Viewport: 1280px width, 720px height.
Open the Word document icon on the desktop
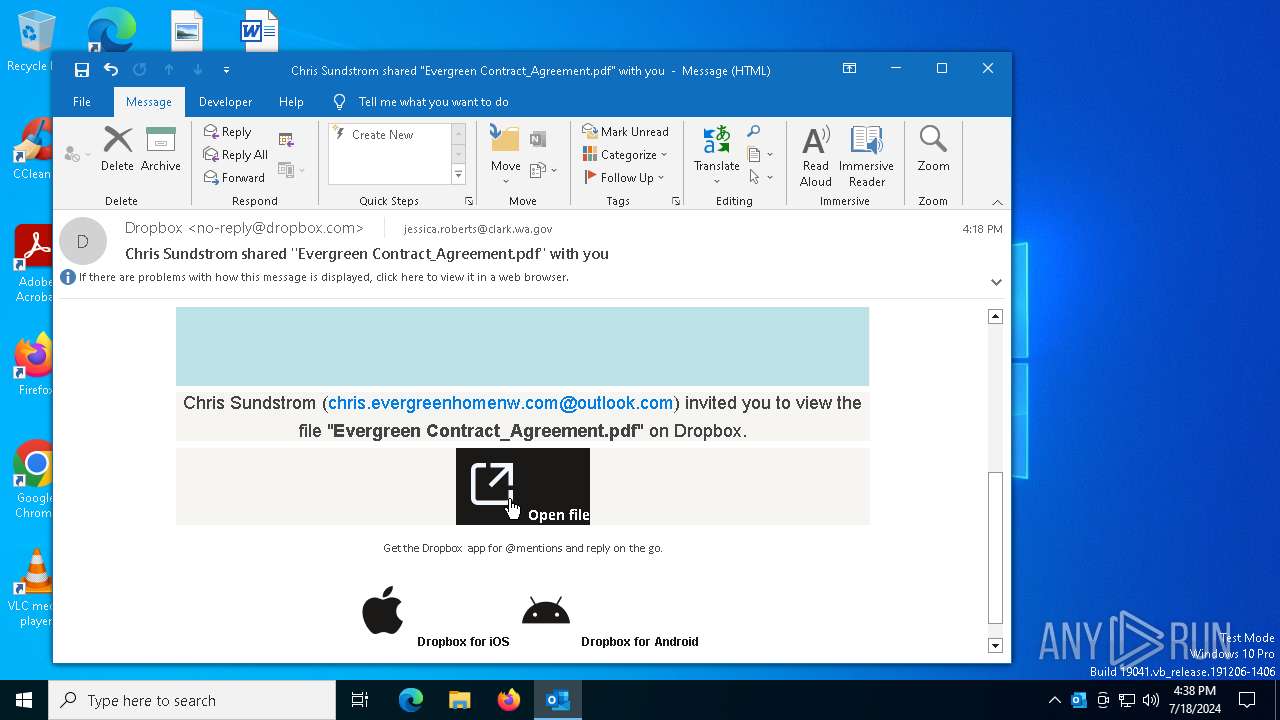pos(259,30)
